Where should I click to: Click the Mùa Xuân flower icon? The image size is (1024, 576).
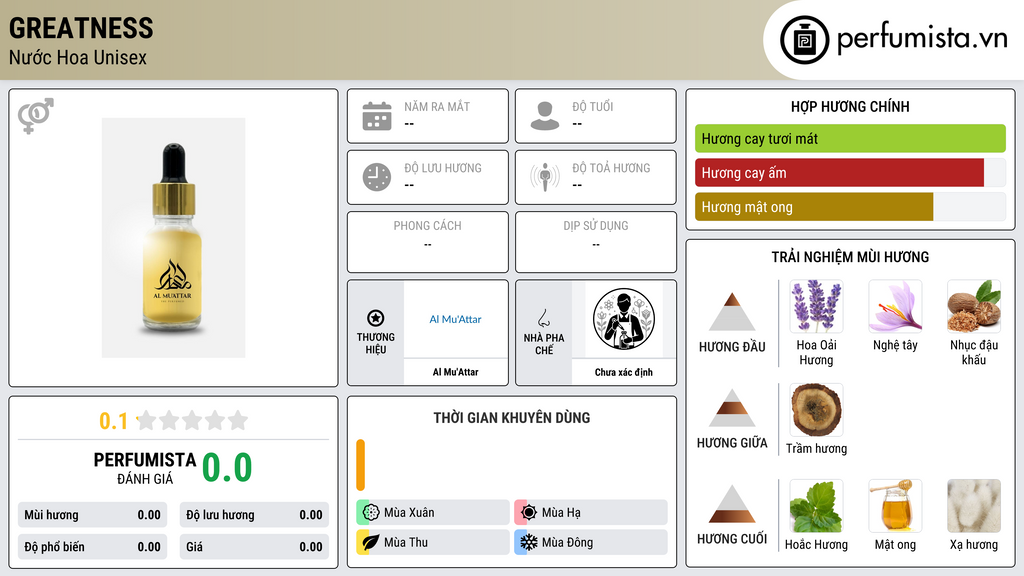point(371,513)
